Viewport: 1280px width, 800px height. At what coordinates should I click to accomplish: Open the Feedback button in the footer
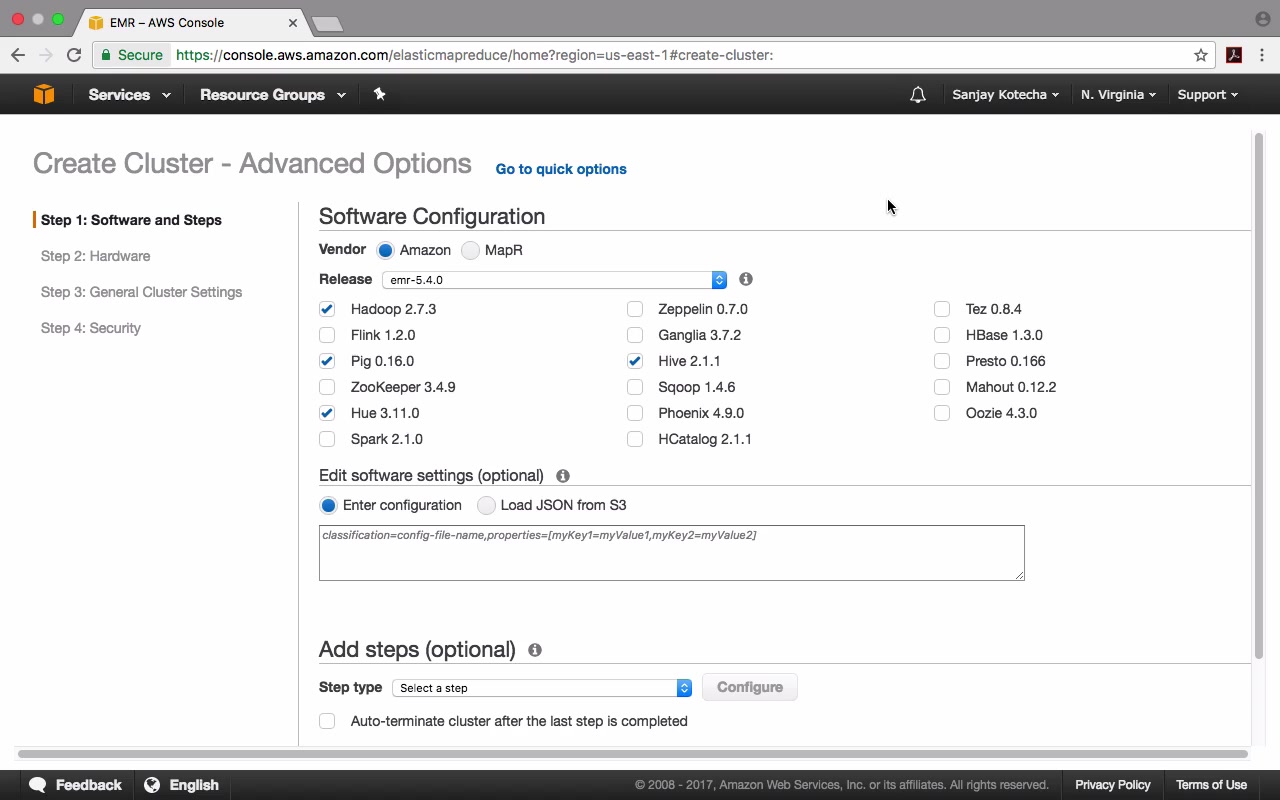point(76,785)
